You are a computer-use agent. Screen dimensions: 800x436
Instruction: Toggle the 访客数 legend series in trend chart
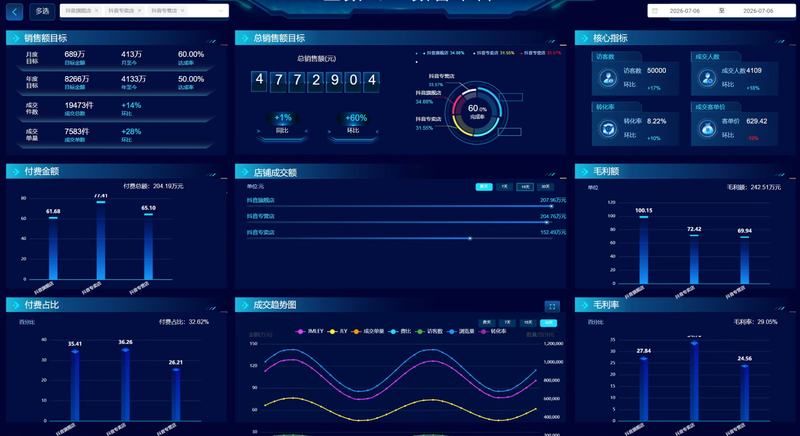click(x=429, y=331)
